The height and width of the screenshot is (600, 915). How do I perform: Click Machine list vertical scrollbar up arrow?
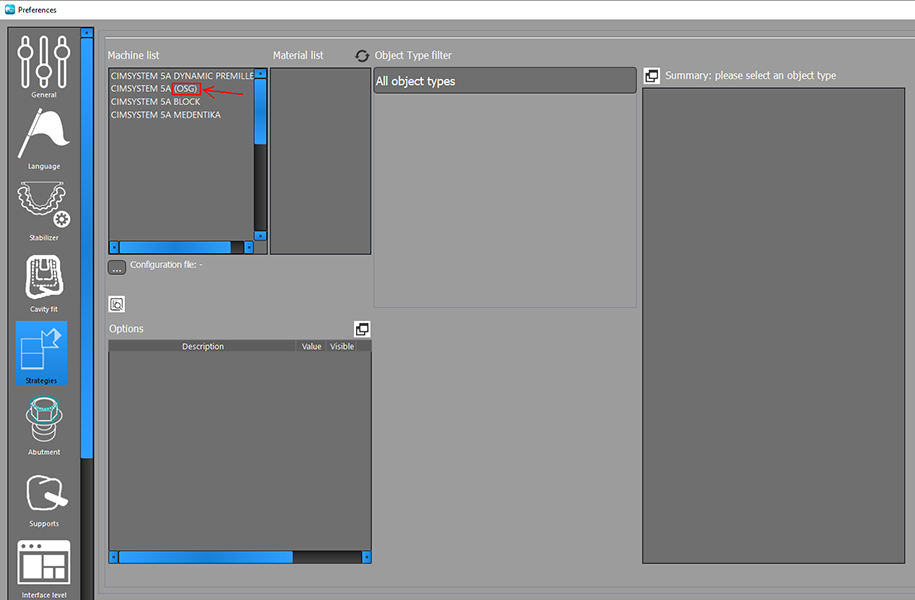click(260, 74)
